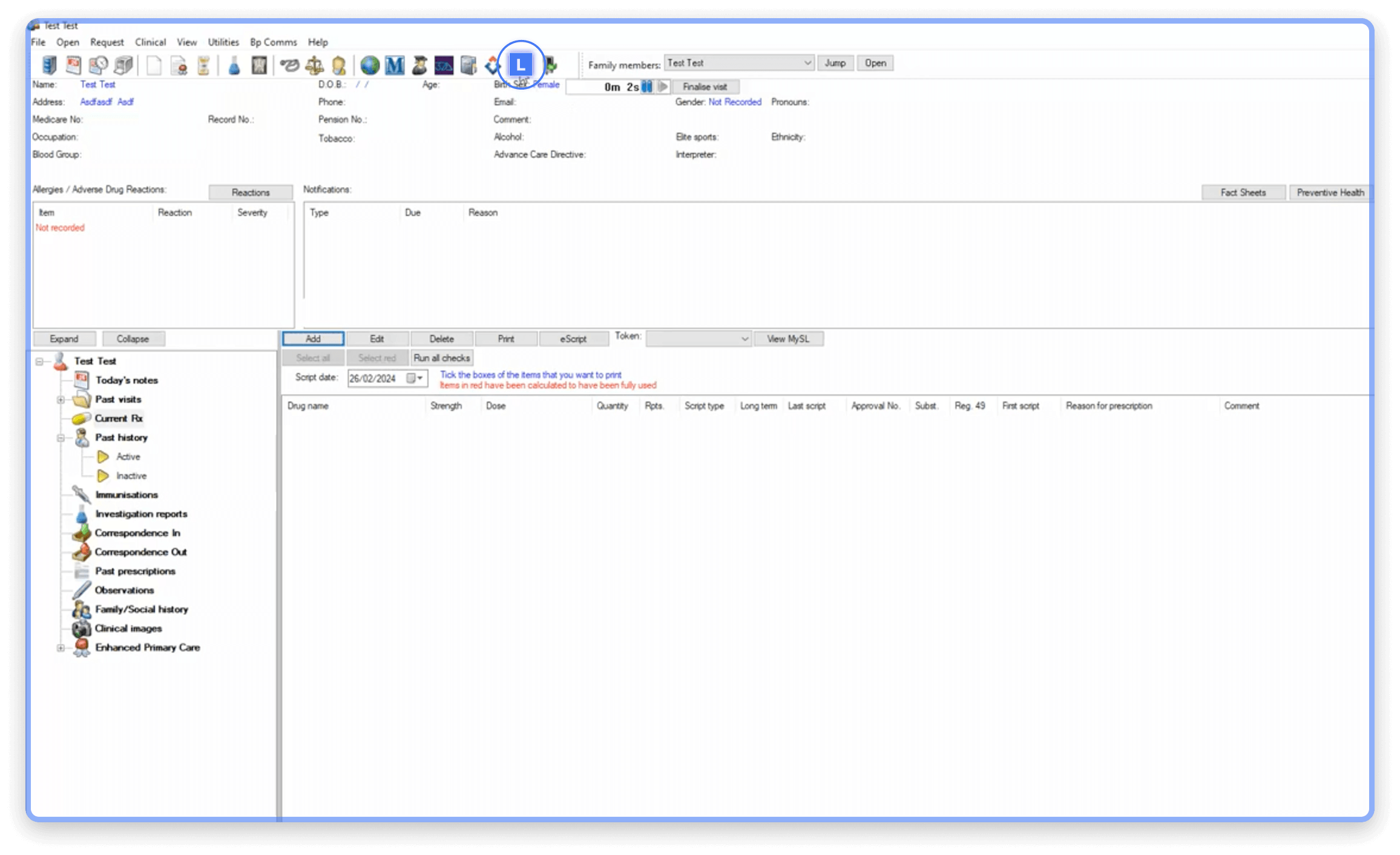Open the Script date calendar picker

pos(415,378)
